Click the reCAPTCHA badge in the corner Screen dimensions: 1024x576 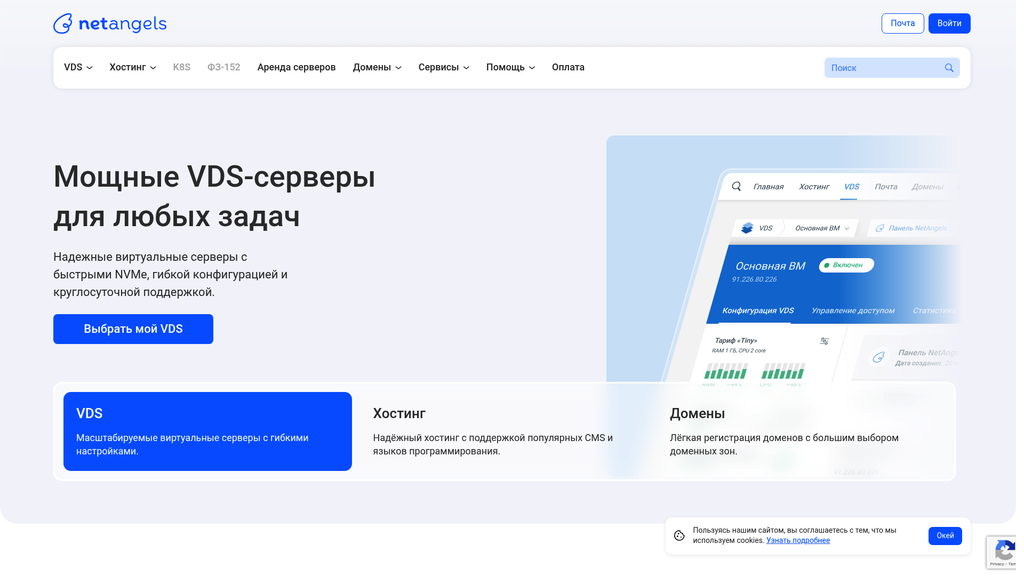1005,552
